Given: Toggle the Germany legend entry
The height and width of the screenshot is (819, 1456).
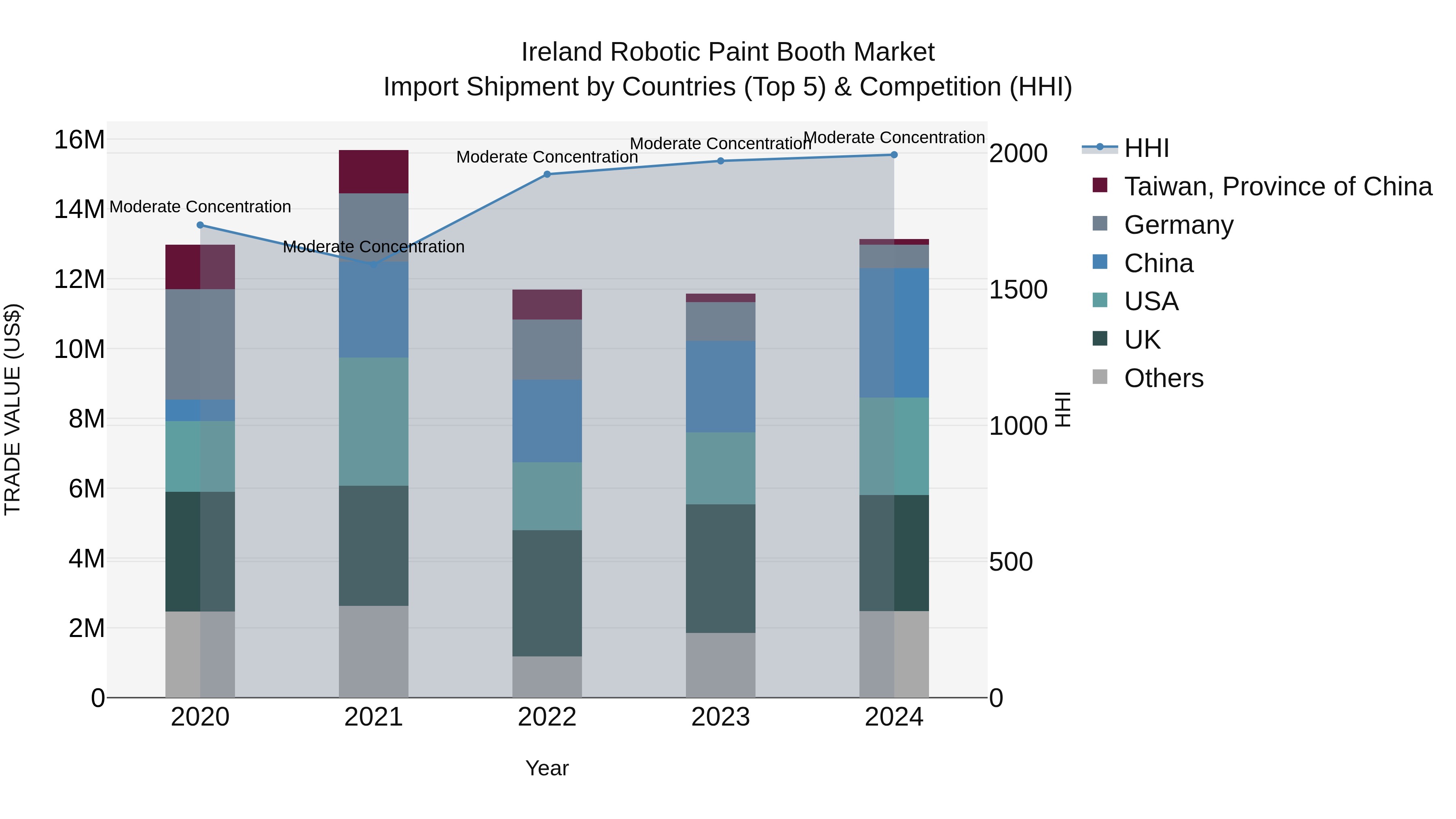Looking at the screenshot, I should (1163, 224).
